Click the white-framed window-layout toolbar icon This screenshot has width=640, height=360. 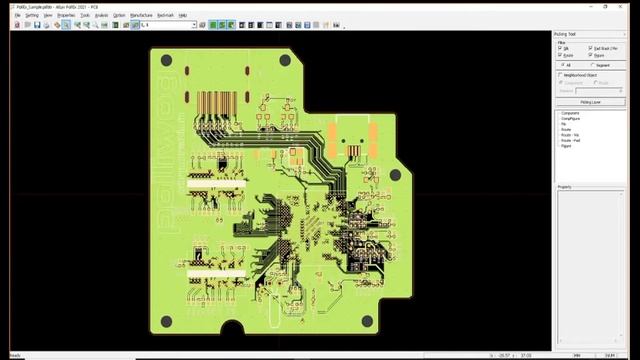[269, 25]
